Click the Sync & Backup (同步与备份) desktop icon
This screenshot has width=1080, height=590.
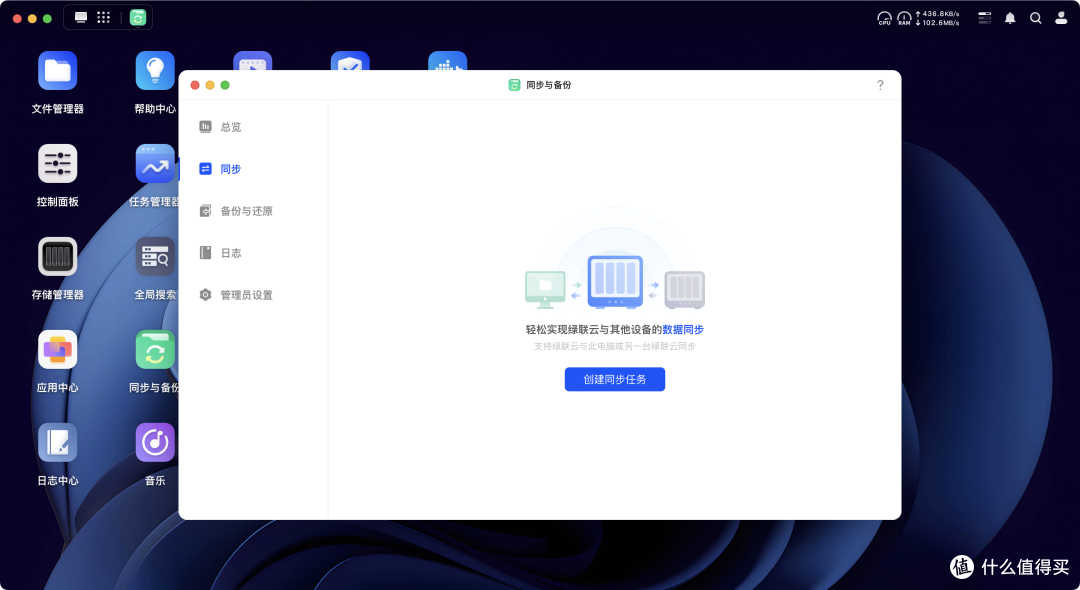click(155, 350)
